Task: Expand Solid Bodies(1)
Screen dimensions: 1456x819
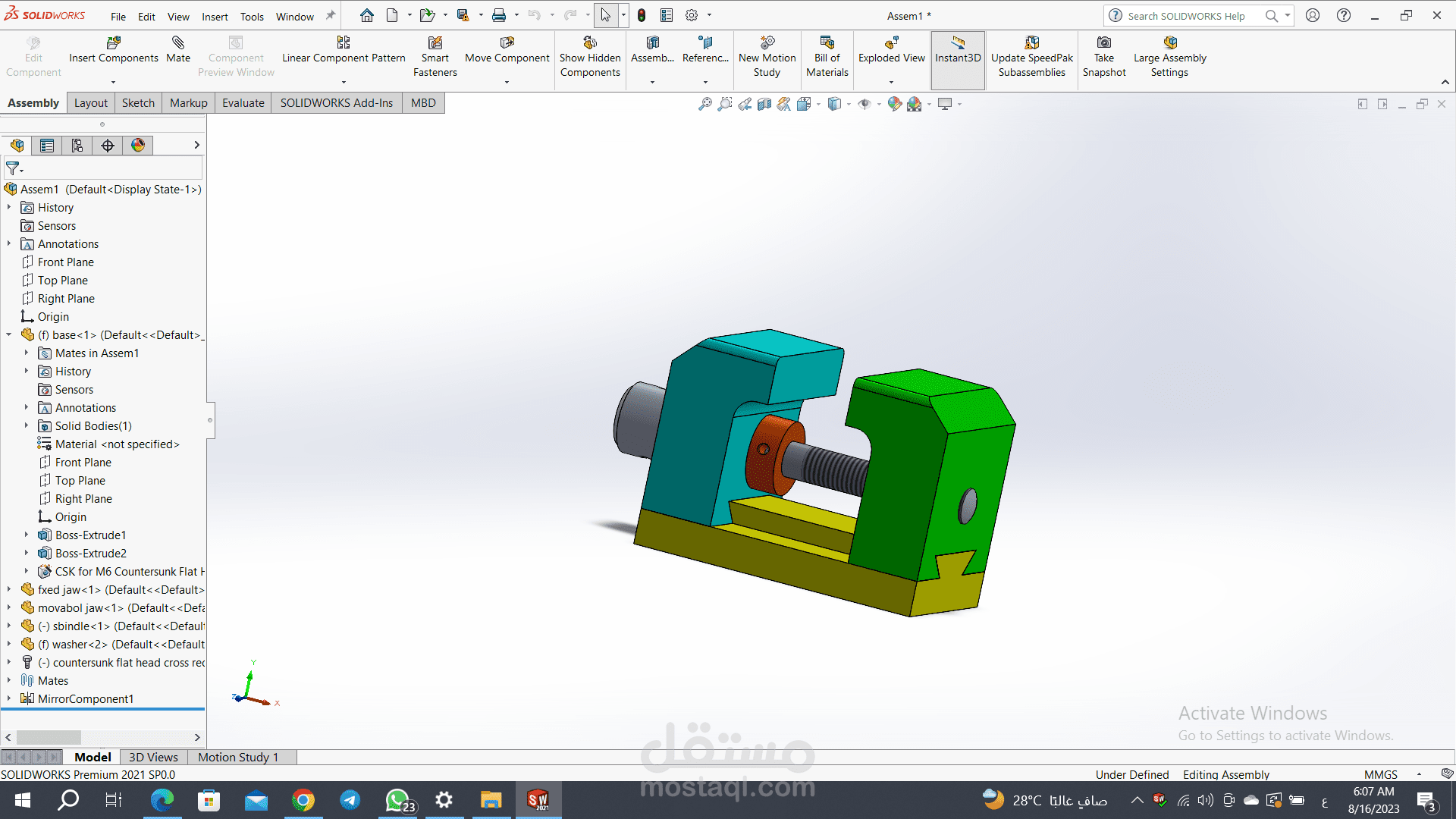Action: [x=27, y=425]
